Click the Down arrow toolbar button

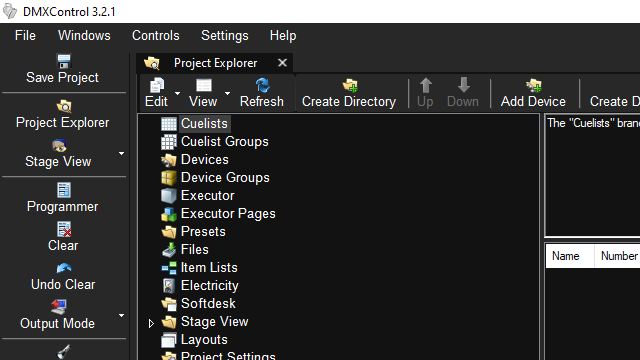[463, 85]
